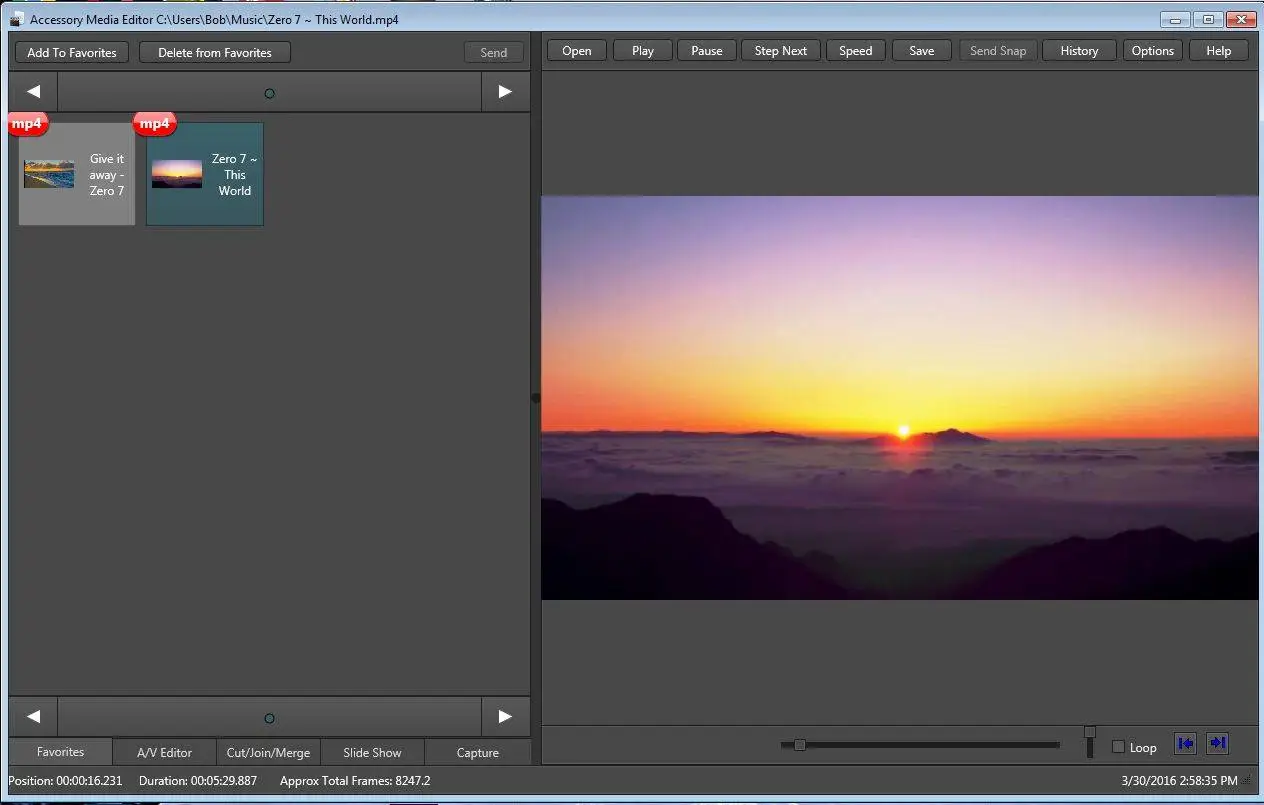Viewport: 1264px width, 805px height.
Task: Click the mp4 badge on Give it away
Action: [27, 123]
